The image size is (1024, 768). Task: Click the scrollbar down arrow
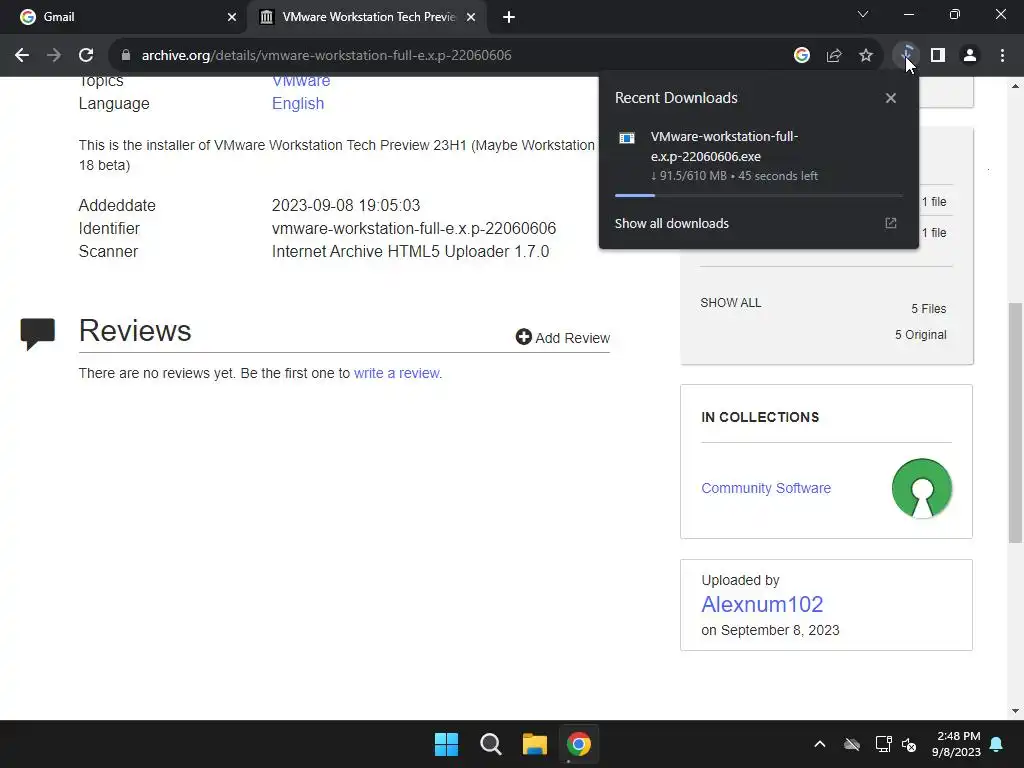1015,711
